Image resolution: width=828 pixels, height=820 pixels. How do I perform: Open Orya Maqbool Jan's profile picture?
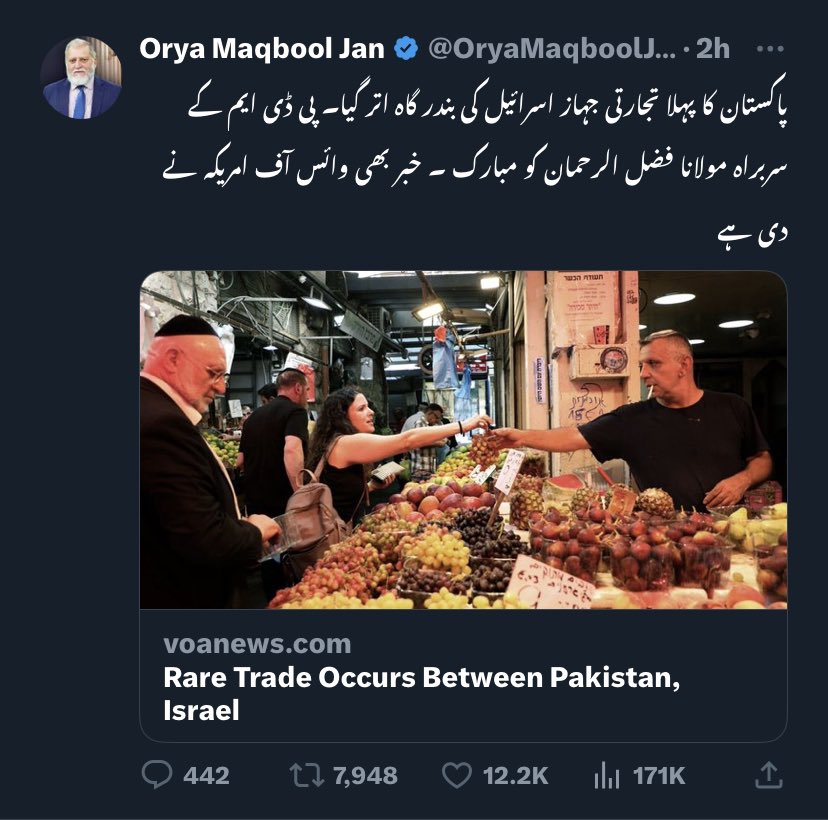pyautogui.click(x=81, y=78)
